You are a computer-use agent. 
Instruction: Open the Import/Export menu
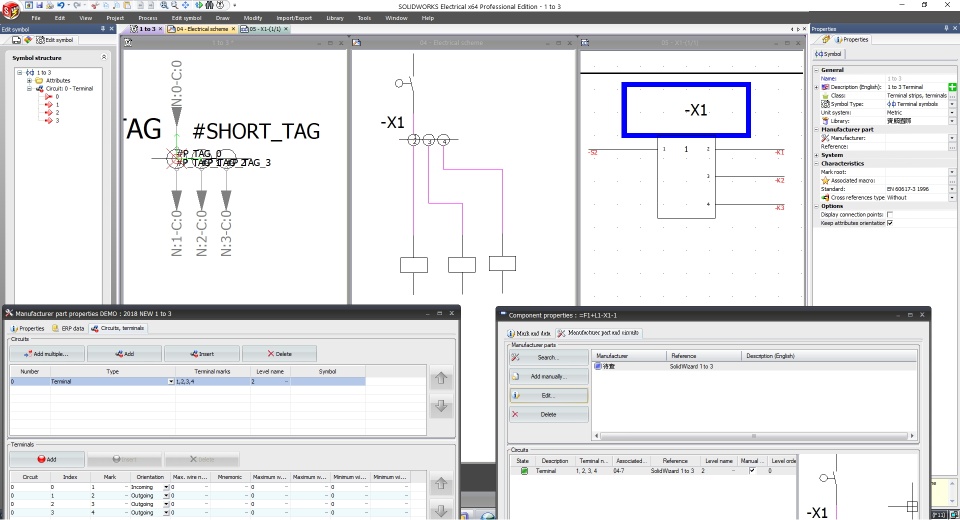(x=294, y=18)
